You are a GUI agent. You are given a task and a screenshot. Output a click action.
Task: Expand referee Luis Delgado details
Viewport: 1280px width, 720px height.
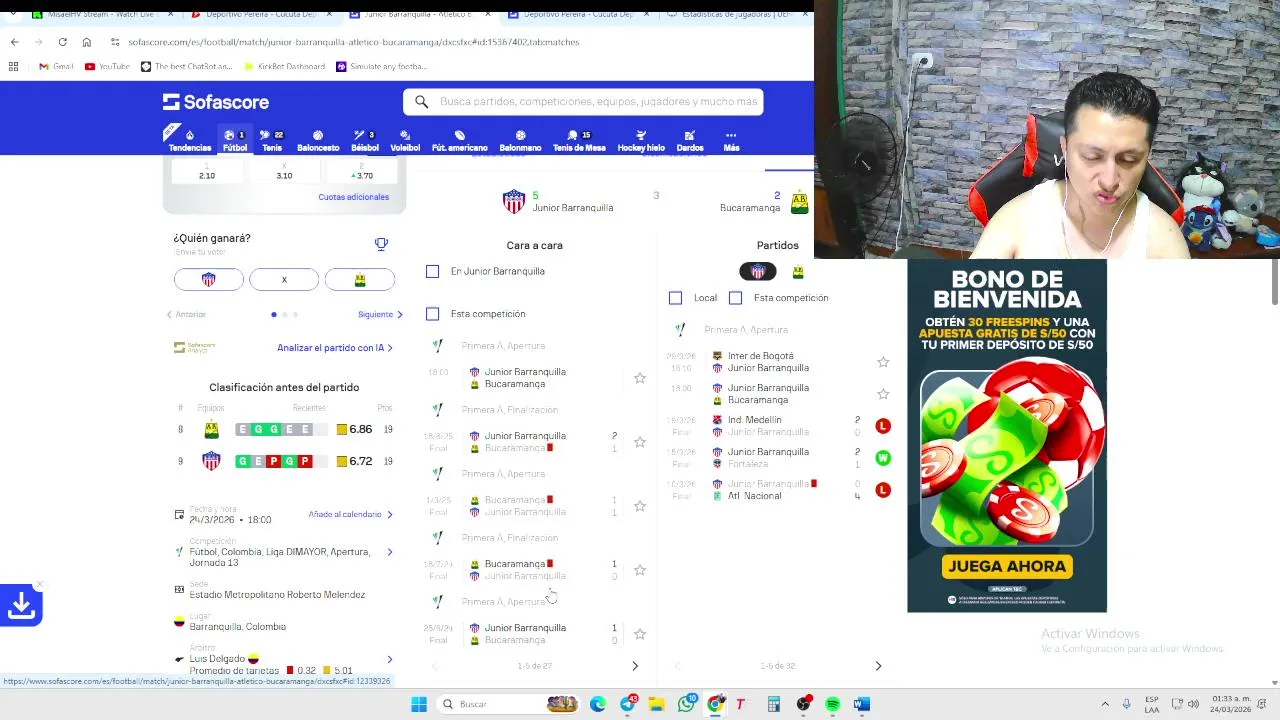[390, 660]
